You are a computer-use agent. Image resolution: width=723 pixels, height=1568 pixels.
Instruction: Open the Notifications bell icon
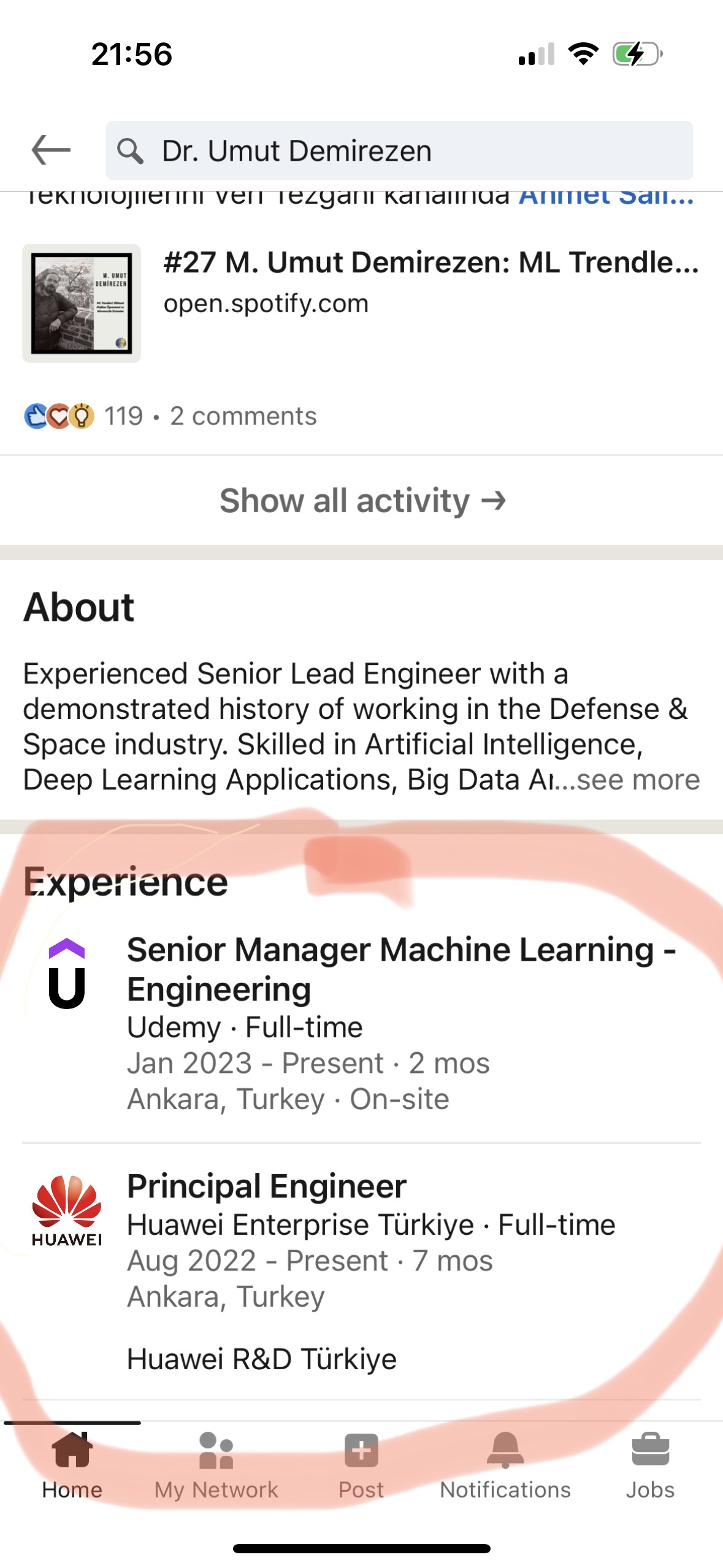point(505,1450)
